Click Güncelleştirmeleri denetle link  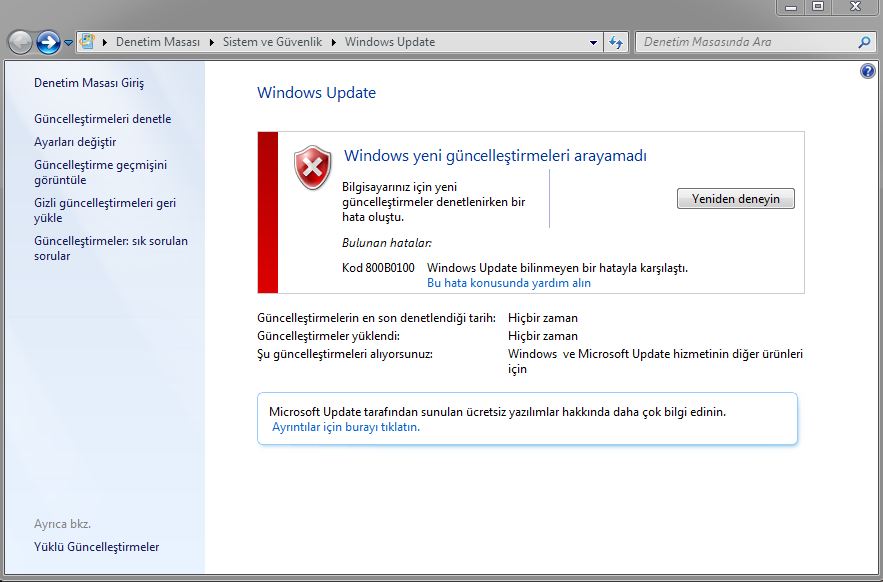tap(102, 119)
